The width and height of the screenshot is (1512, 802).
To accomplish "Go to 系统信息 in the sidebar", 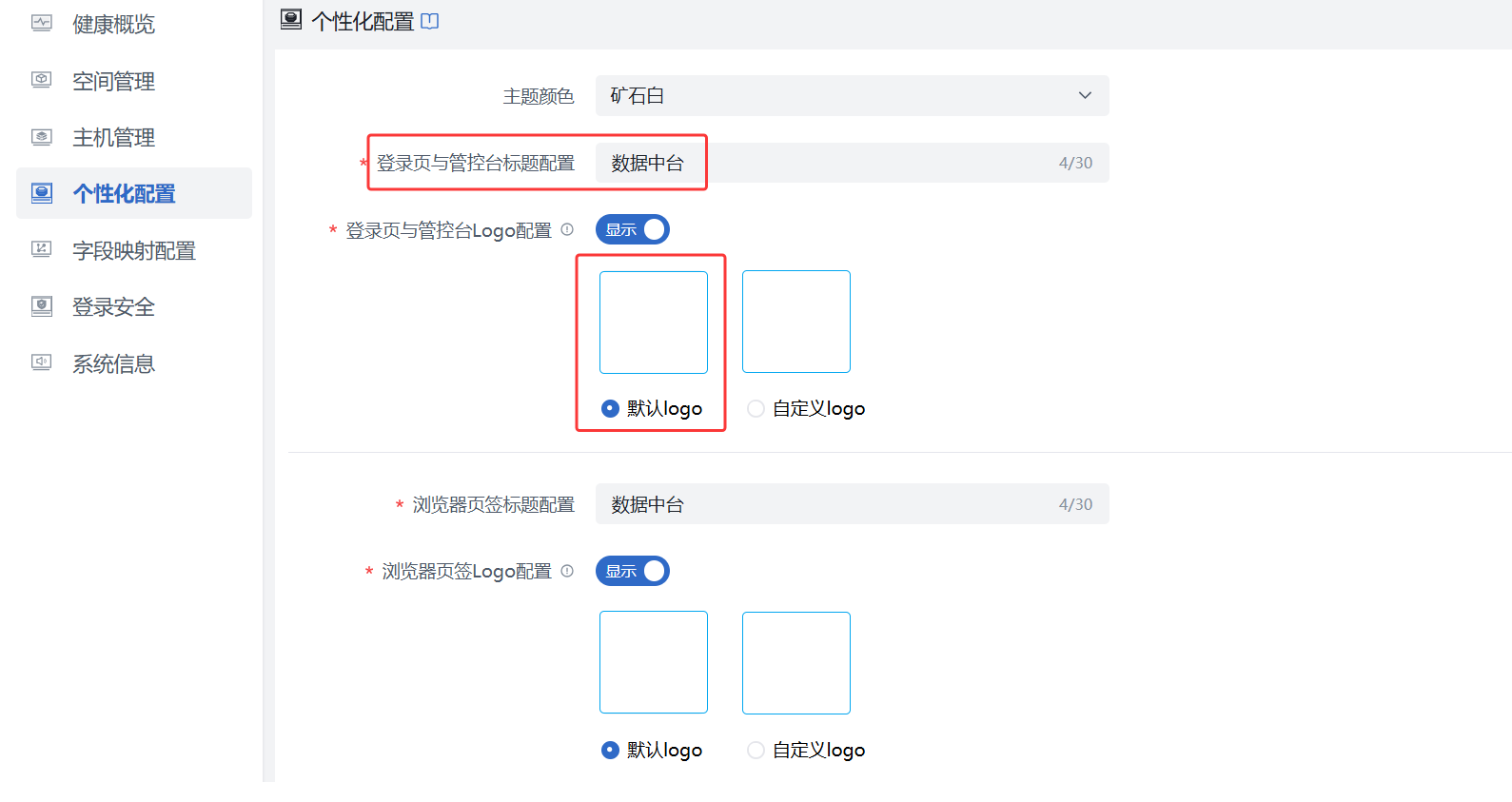I will coord(113,363).
